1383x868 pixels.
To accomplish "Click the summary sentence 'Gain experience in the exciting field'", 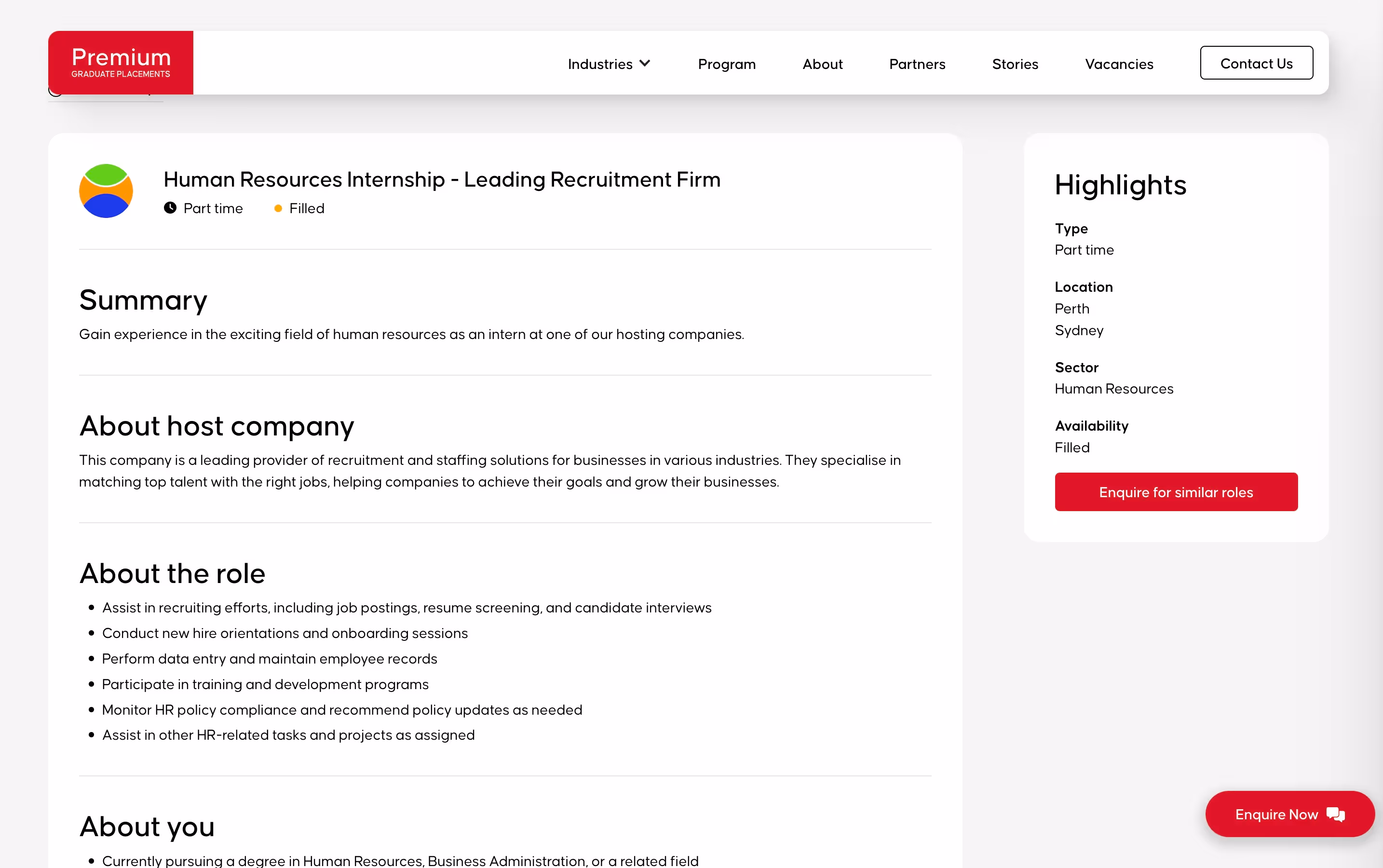I will point(411,334).
